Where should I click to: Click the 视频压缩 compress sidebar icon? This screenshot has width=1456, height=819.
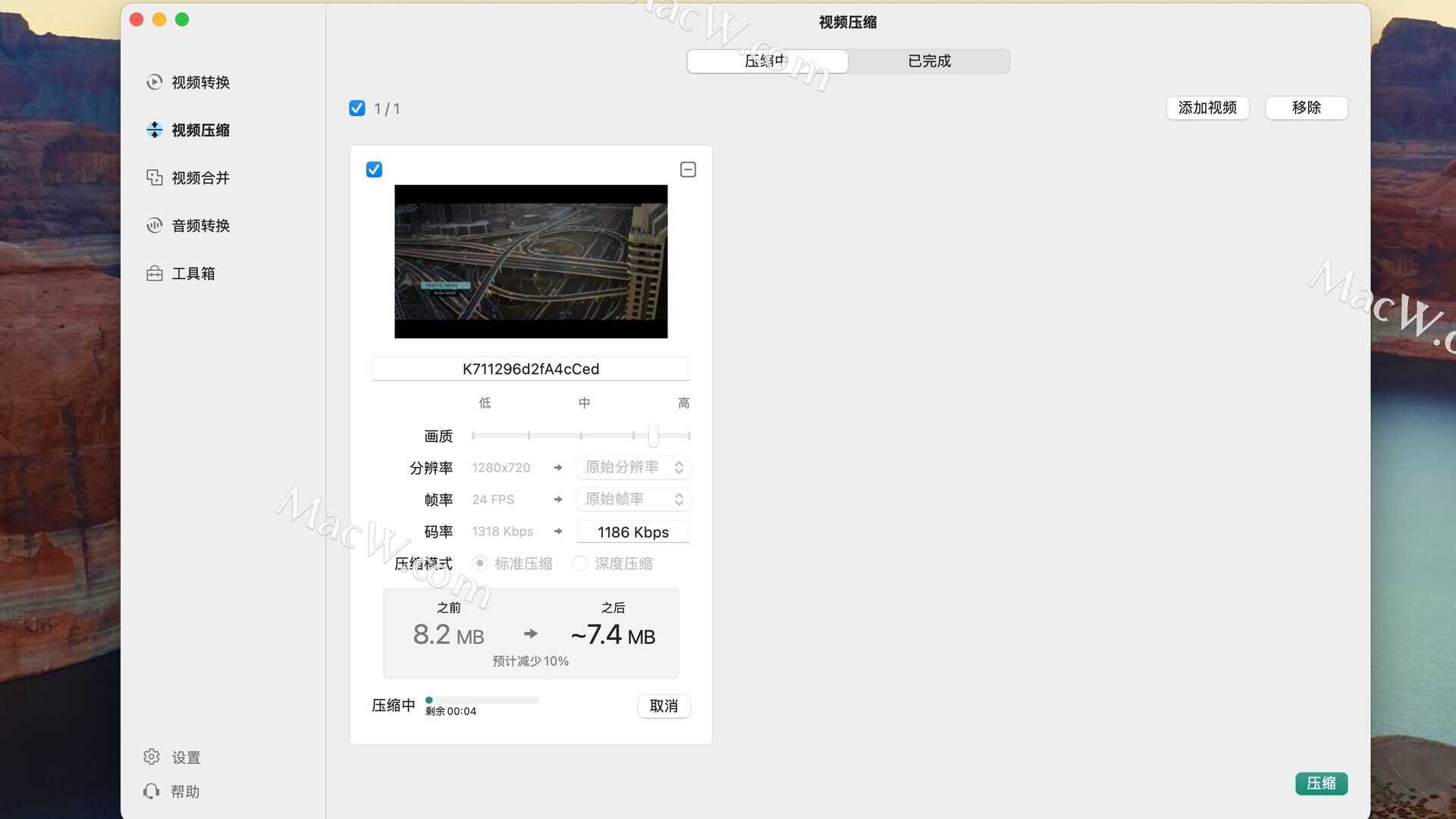point(155,130)
